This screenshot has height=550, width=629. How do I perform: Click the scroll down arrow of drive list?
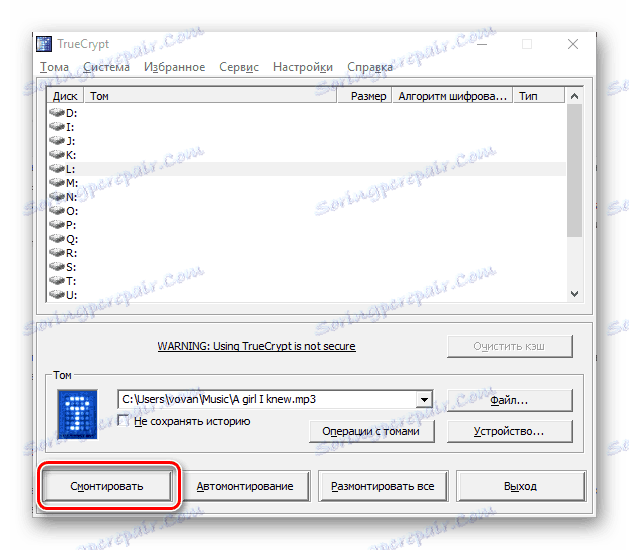click(574, 294)
